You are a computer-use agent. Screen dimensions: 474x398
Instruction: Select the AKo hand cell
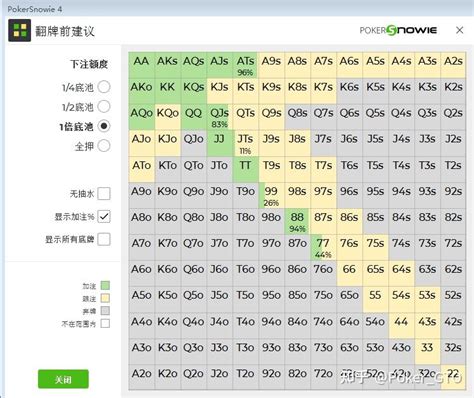[x=142, y=91]
